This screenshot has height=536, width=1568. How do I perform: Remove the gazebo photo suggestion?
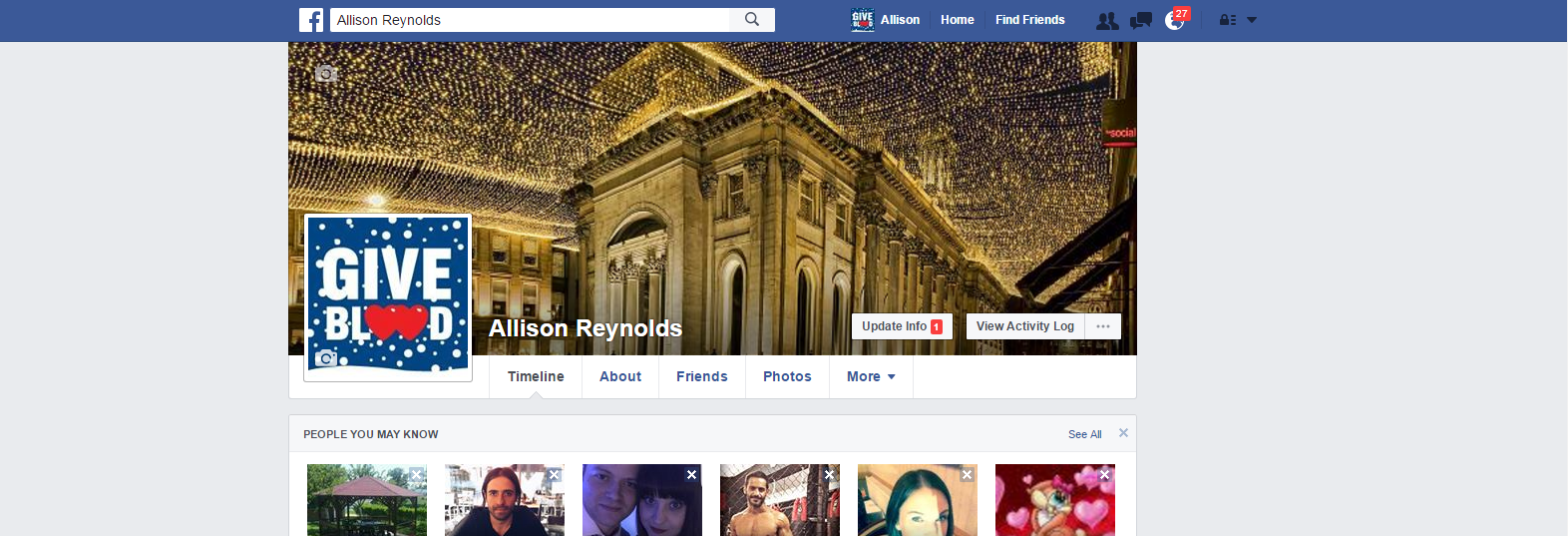click(416, 475)
